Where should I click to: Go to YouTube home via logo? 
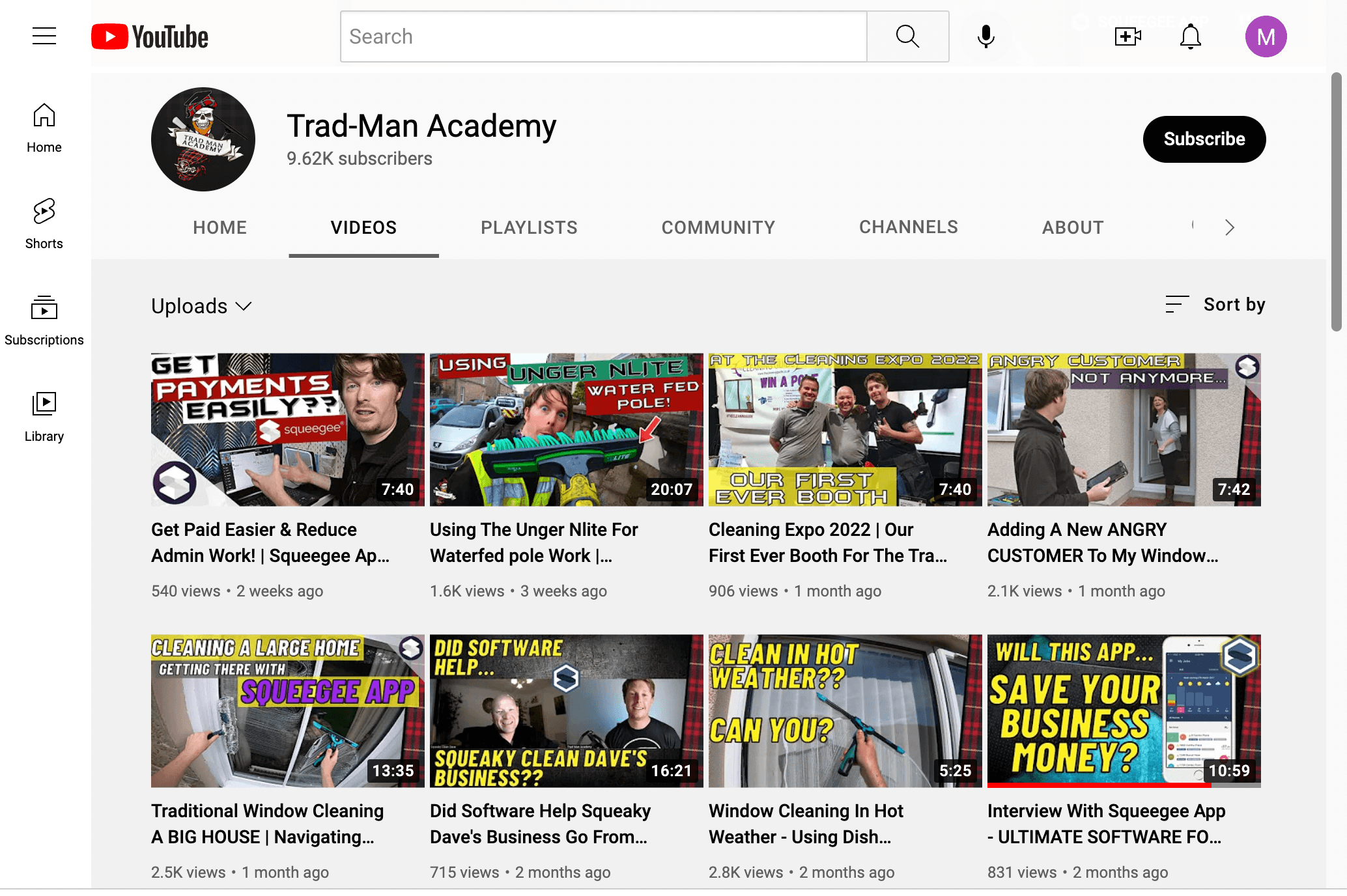point(150,36)
